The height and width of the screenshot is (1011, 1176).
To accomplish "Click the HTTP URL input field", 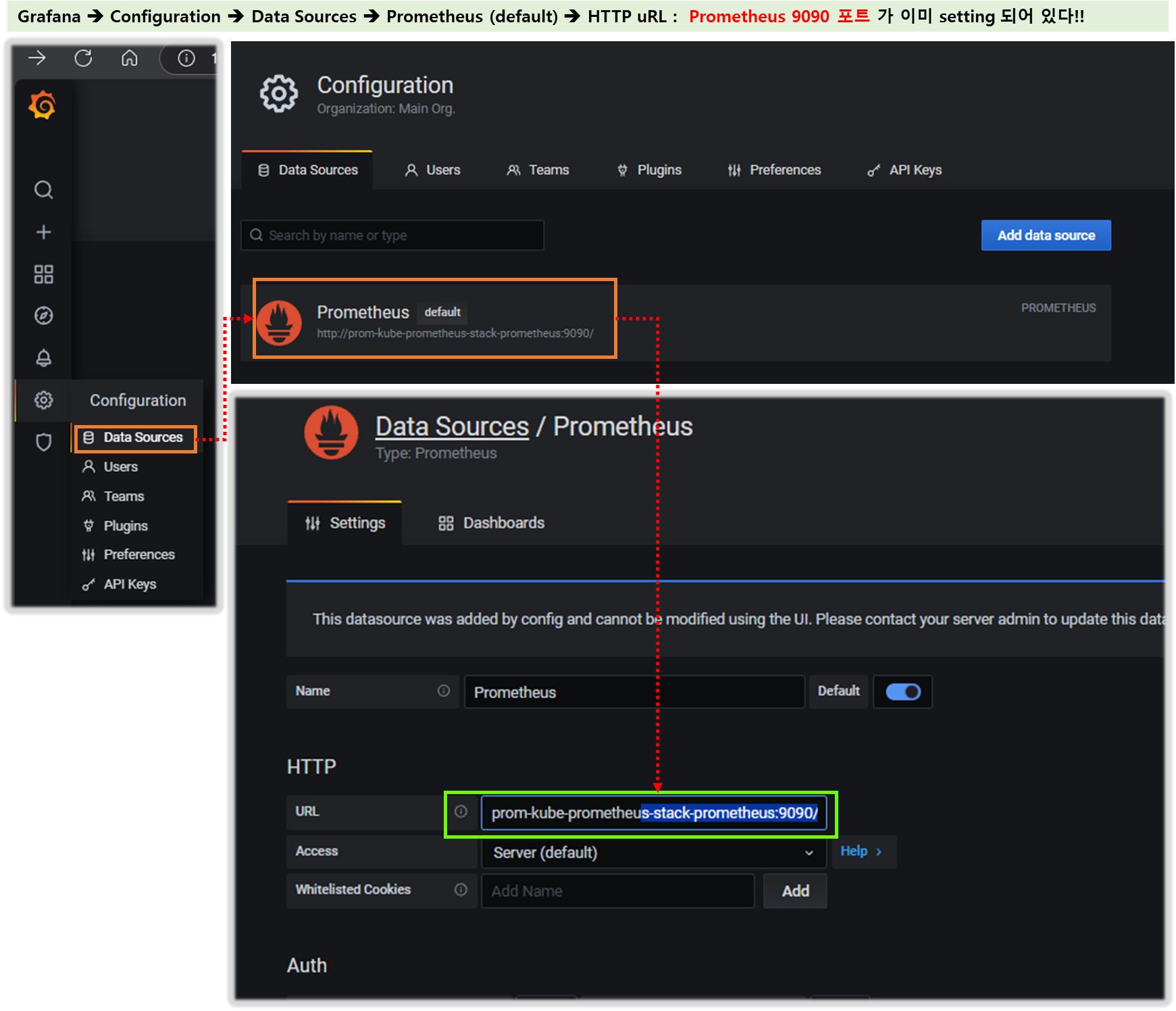I will click(654, 813).
